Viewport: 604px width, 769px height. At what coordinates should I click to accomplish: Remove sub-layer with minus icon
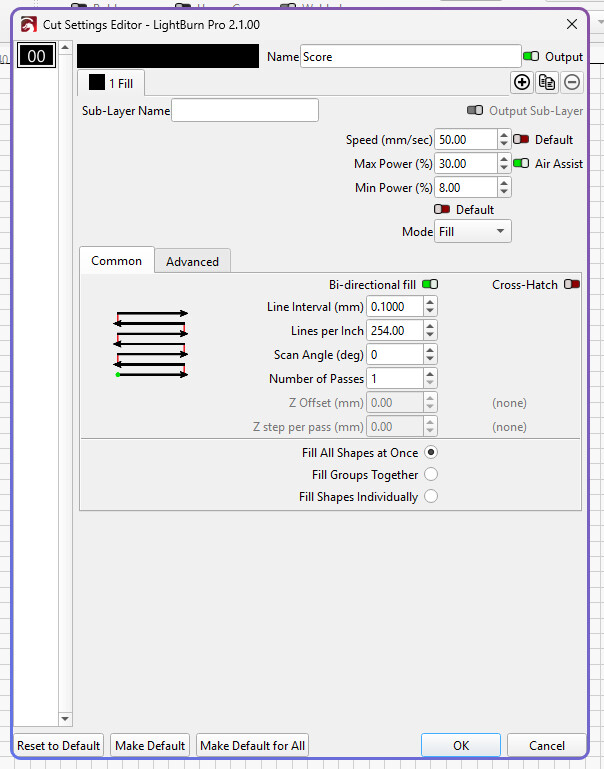coord(572,82)
